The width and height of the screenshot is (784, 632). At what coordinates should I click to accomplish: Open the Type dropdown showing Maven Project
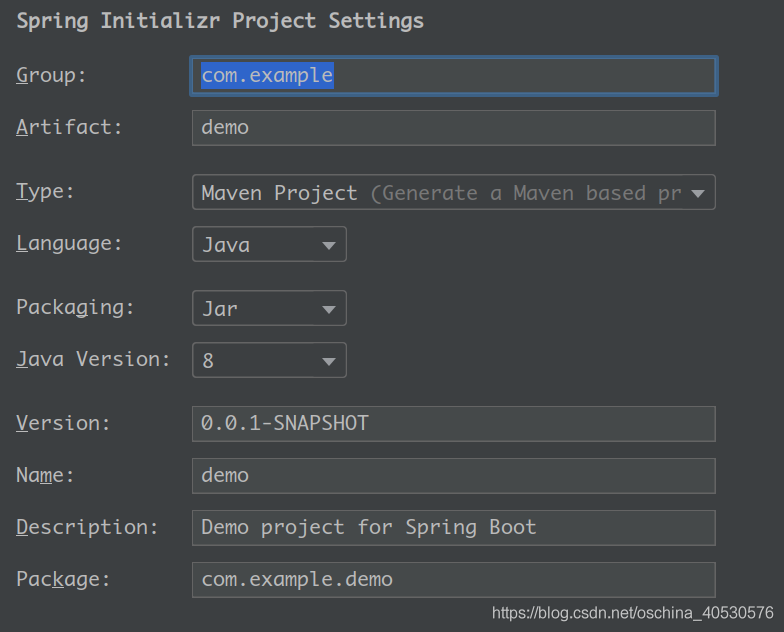click(453, 193)
